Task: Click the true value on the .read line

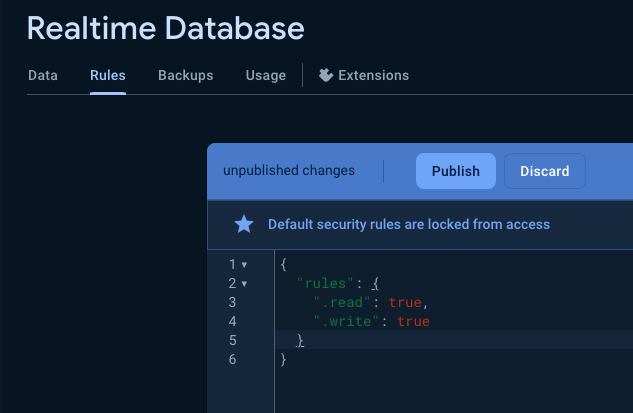Action: [x=405, y=302]
